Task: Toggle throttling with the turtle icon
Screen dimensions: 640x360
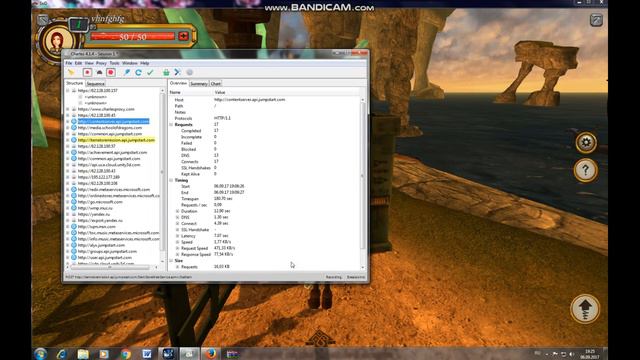Action: point(99,72)
